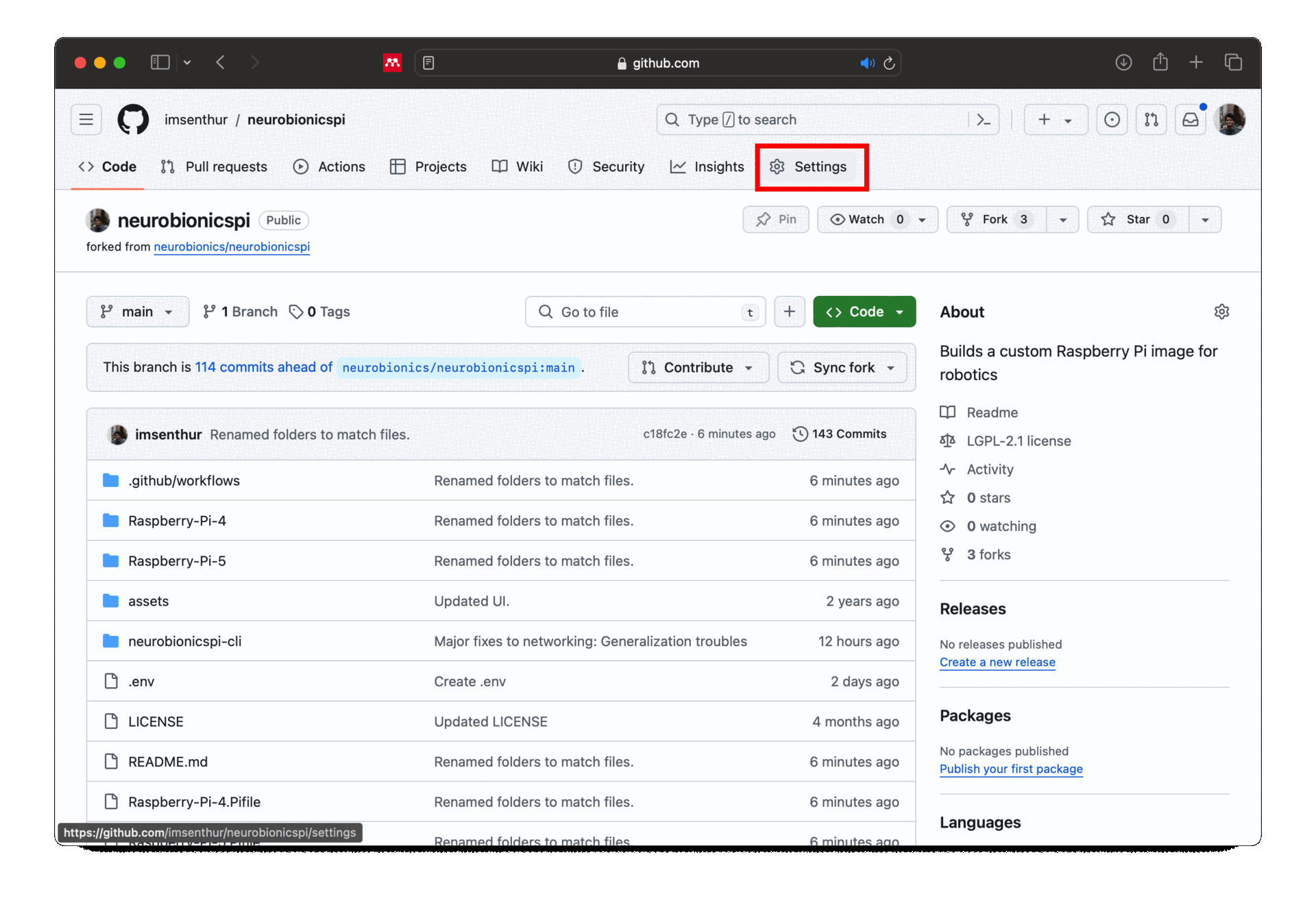Open the Raspberry-Pi-5 folder

pyautogui.click(x=177, y=560)
